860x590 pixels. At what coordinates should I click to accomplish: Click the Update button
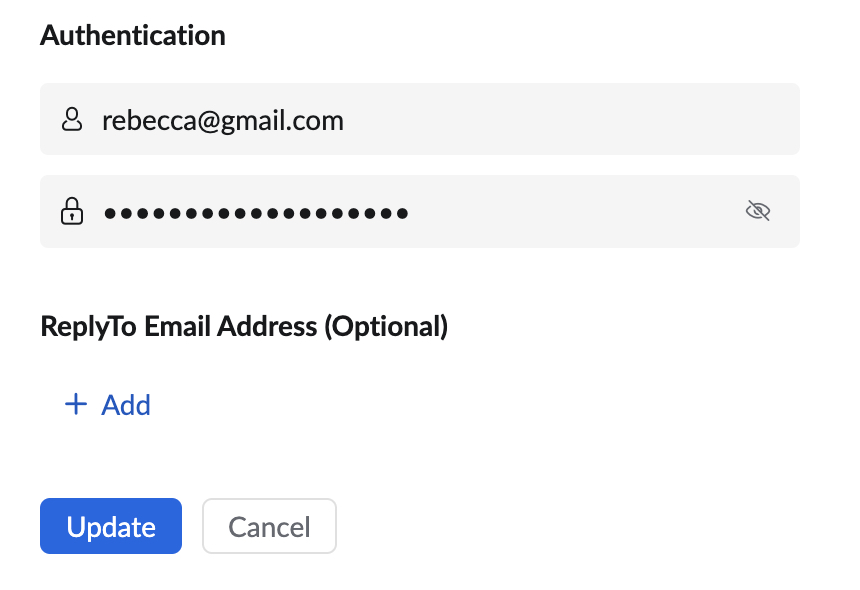tap(111, 526)
